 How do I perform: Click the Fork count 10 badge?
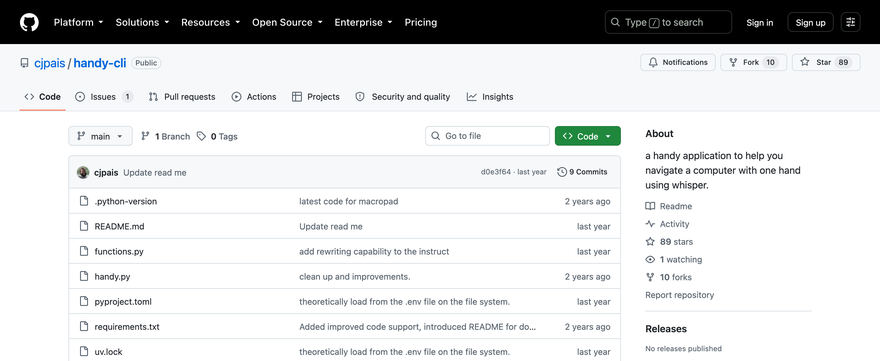point(770,62)
